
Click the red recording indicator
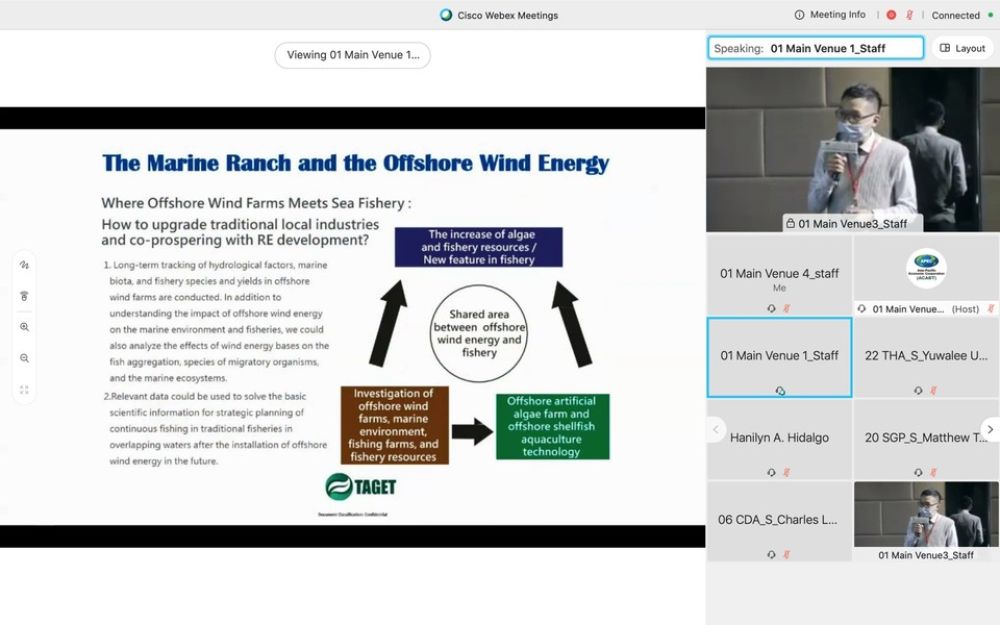click(891, 15)
